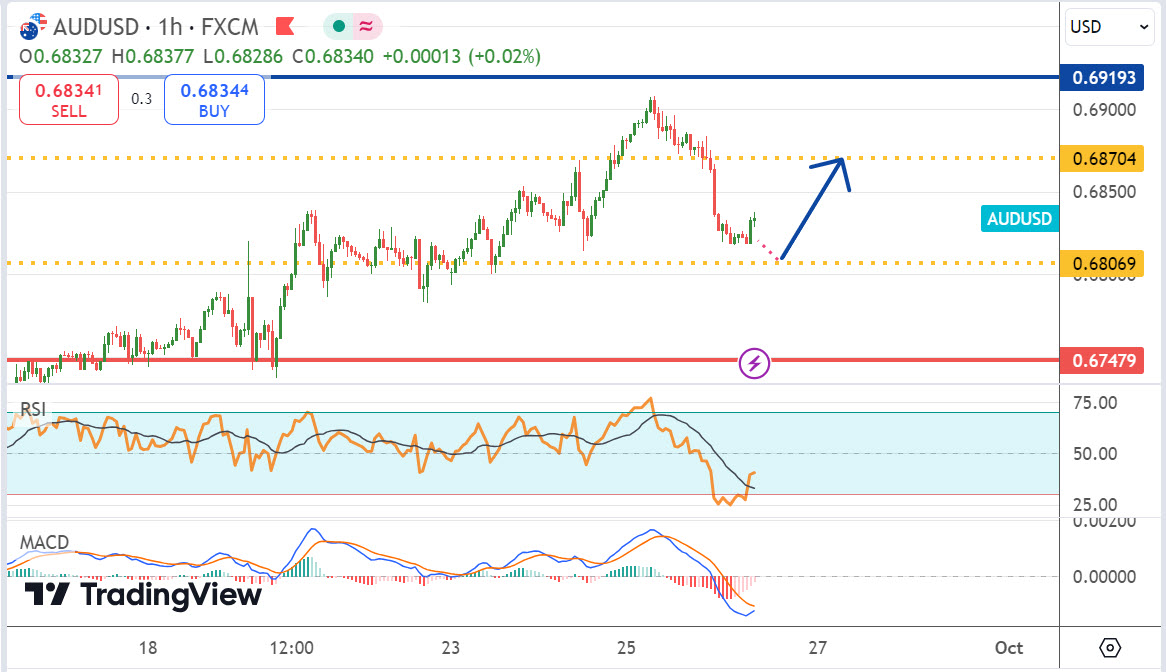The width and height of the screenshot is (1166, 672).
Task: Select the 0.68704 yellow price level label
Action: click(1103, 158)
